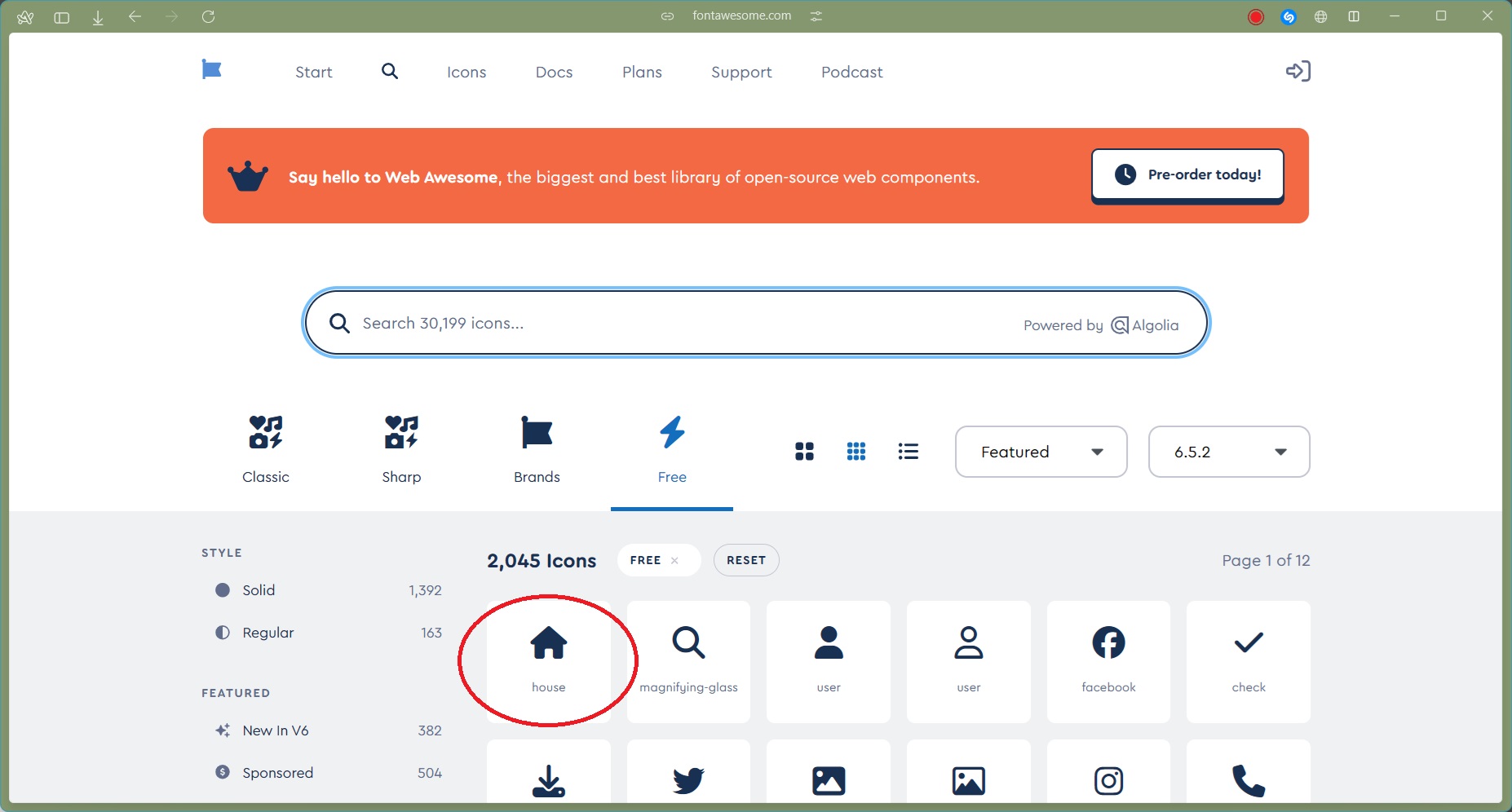Open the magnifying-glass icon card

pos(688,661)
